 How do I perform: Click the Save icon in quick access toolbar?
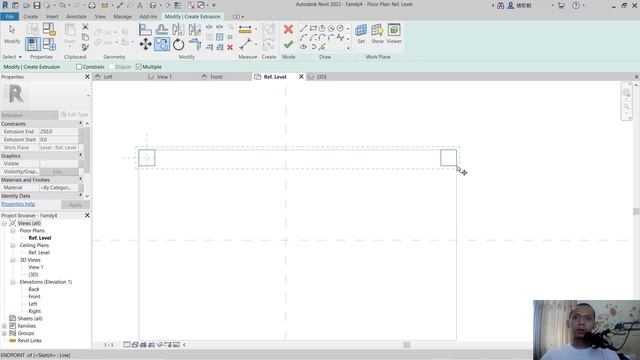point(37,6)
